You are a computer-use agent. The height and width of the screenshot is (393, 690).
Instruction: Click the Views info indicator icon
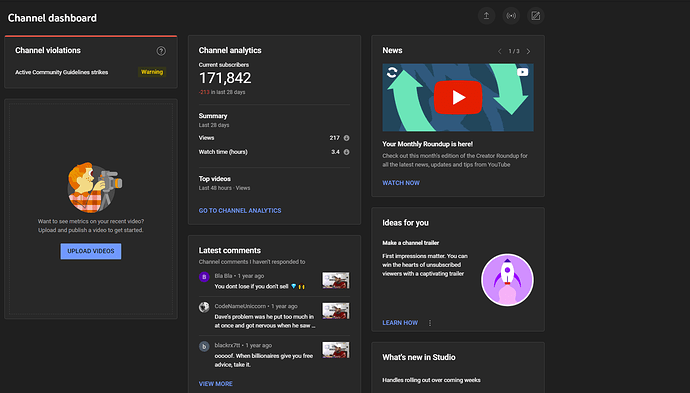[x=346, y=138]
